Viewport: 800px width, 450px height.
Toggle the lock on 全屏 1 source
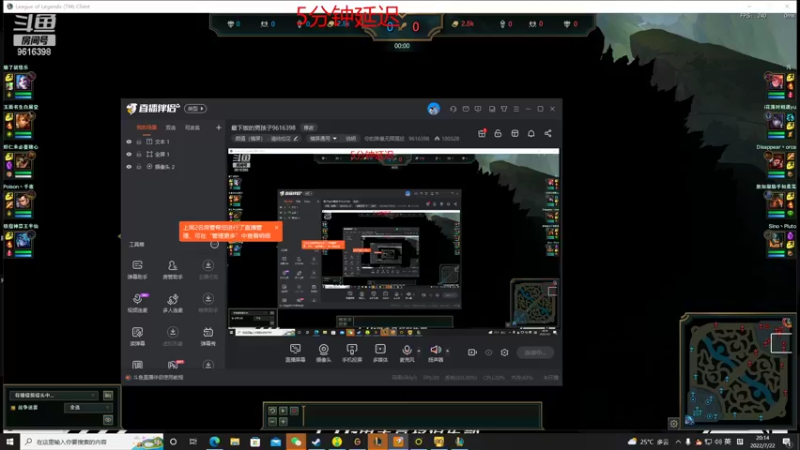pyautogui.click(x=139, y=154)
